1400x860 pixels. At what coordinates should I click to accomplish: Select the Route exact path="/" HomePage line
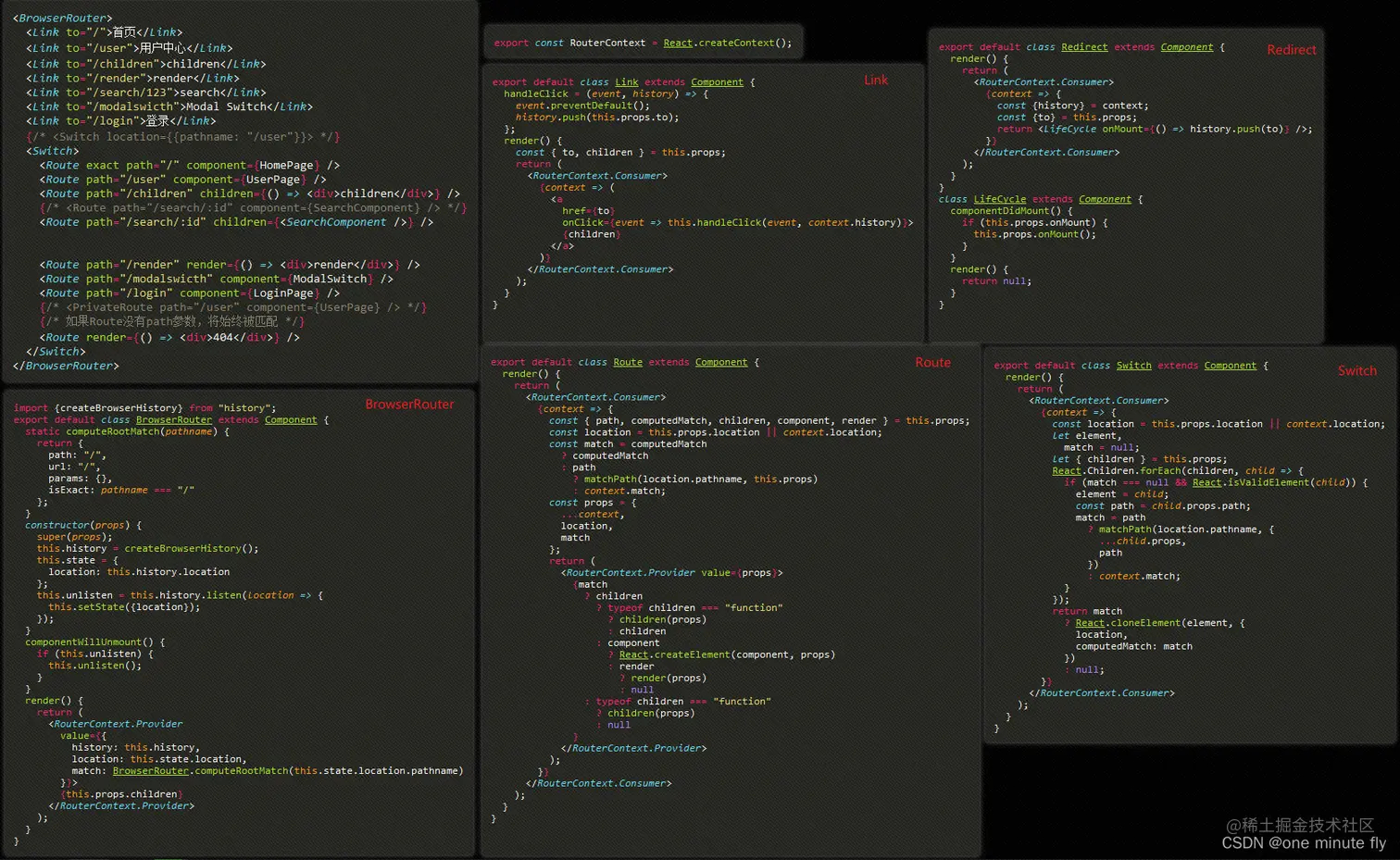[x=190, y=166]
